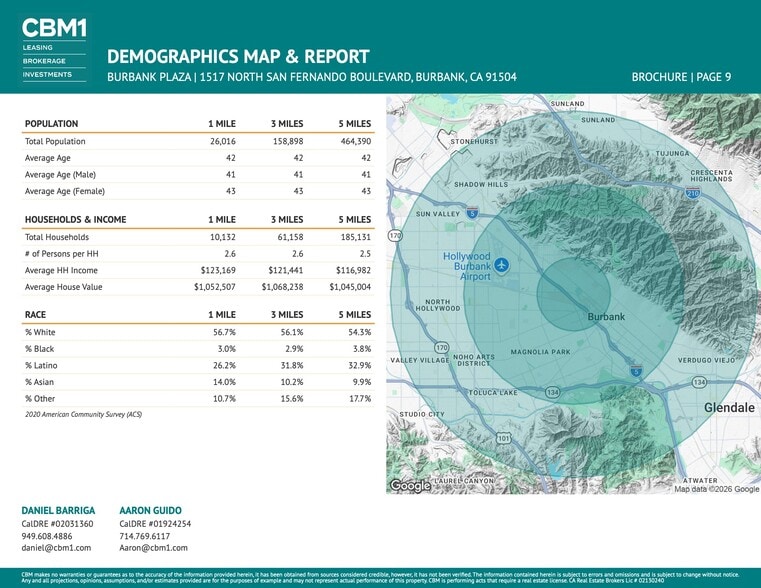Click the CBM1 logo
The image size is (761, 588).
(54, 49)
